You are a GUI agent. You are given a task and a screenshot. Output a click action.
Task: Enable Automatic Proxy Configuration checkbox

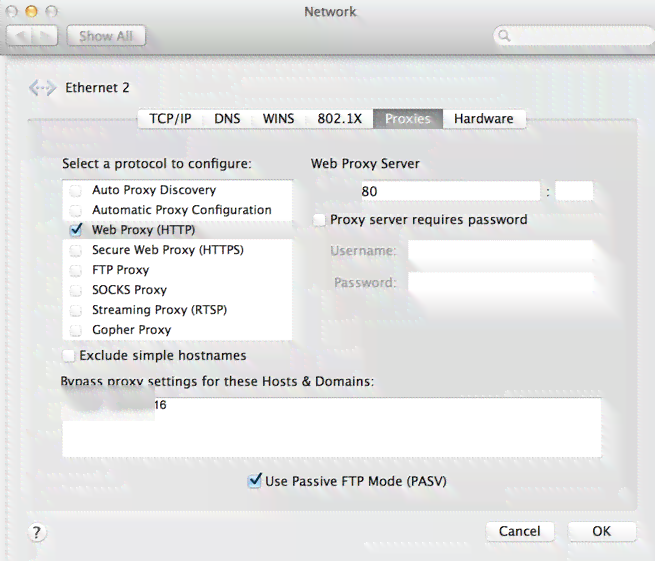click(x=76, y=210)
